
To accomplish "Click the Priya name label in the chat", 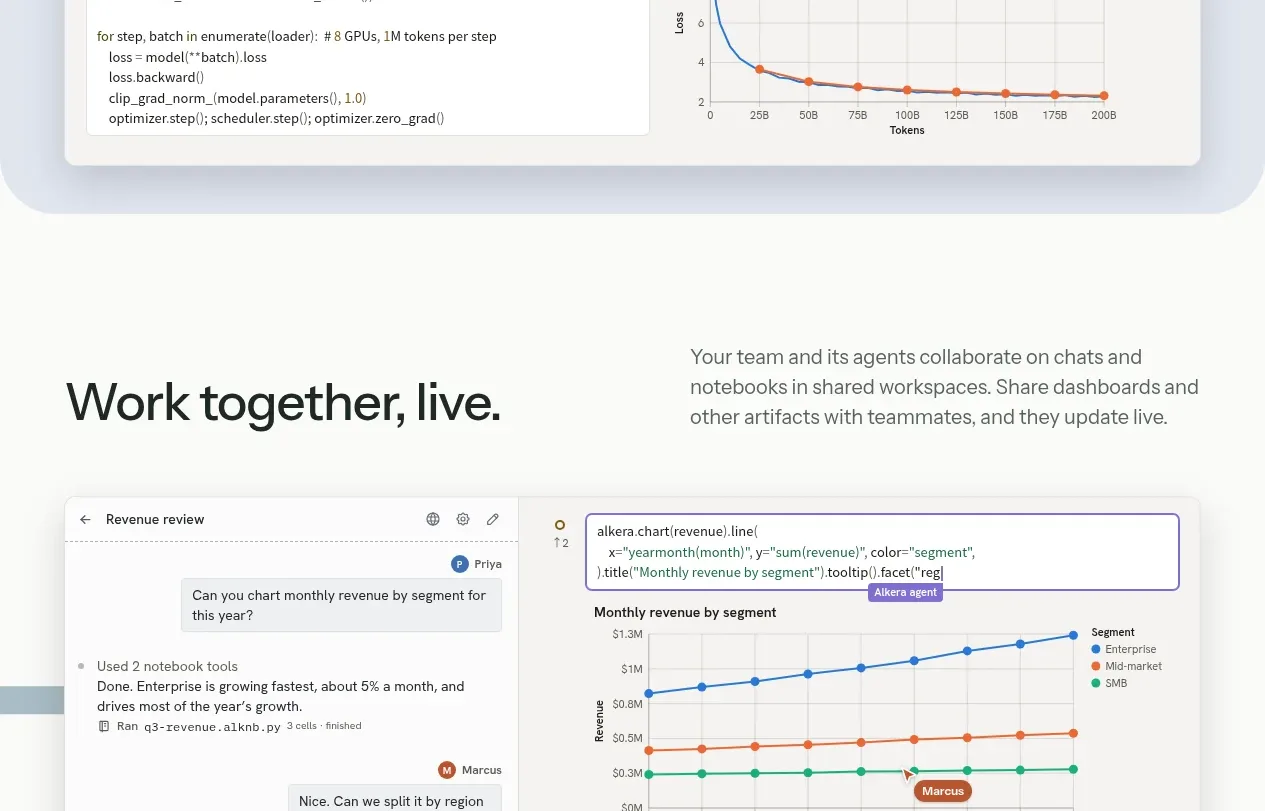I will click(488, 564).
